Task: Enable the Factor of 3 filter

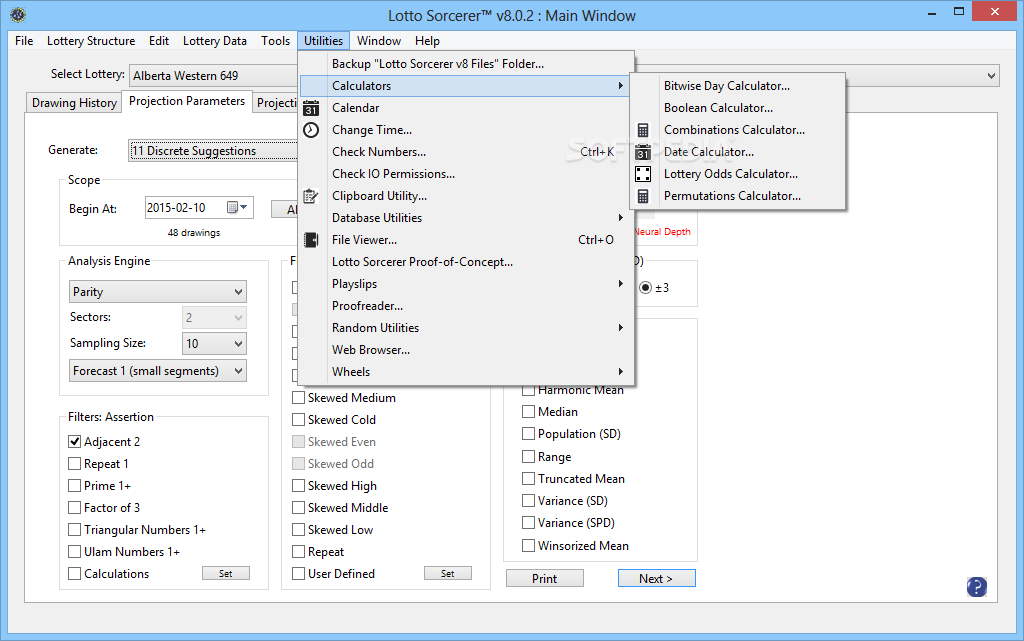Action: (x=74, y=508)
